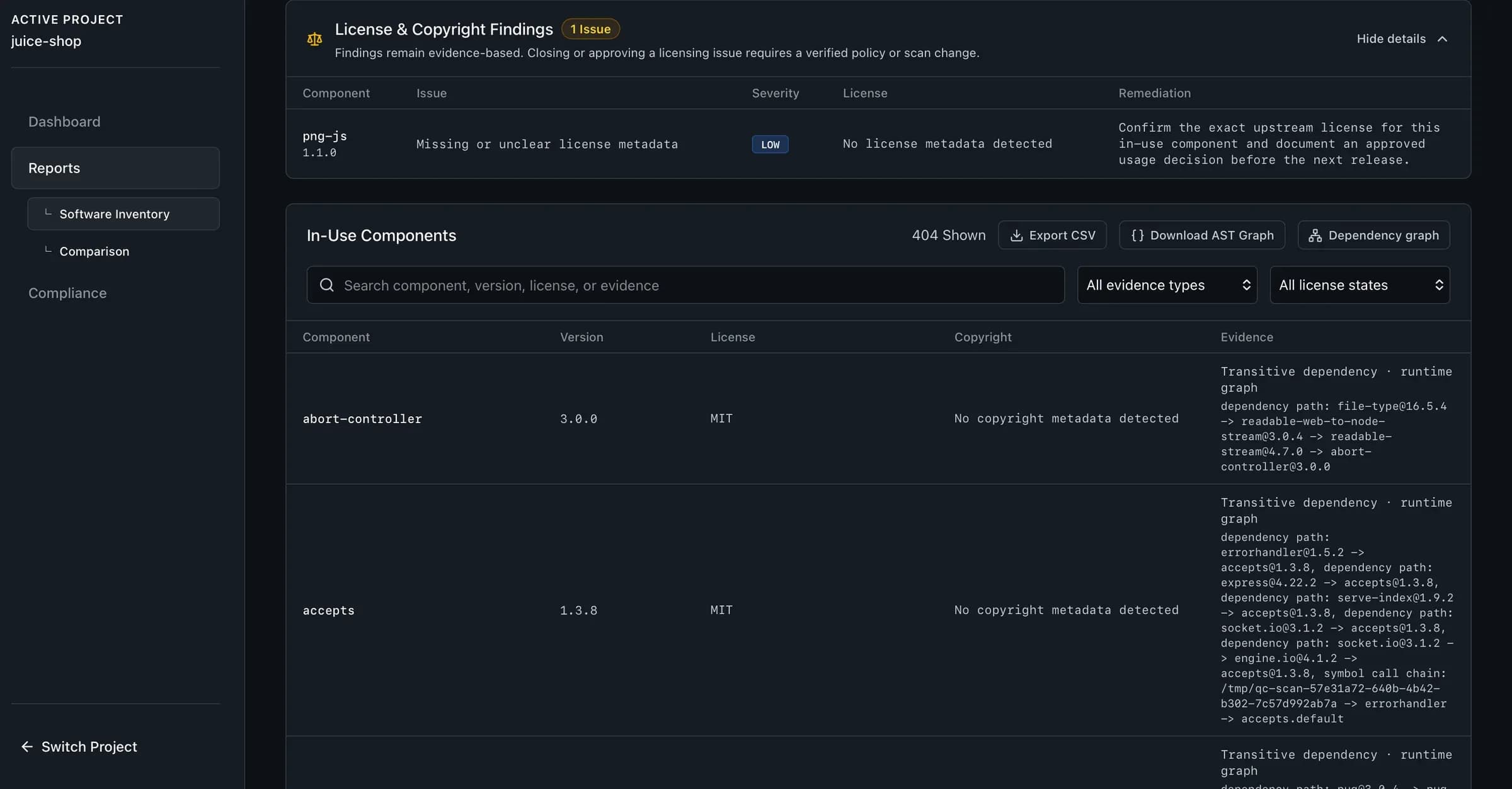
Task: Click the Copyright column header
Action: click(983, 338)
